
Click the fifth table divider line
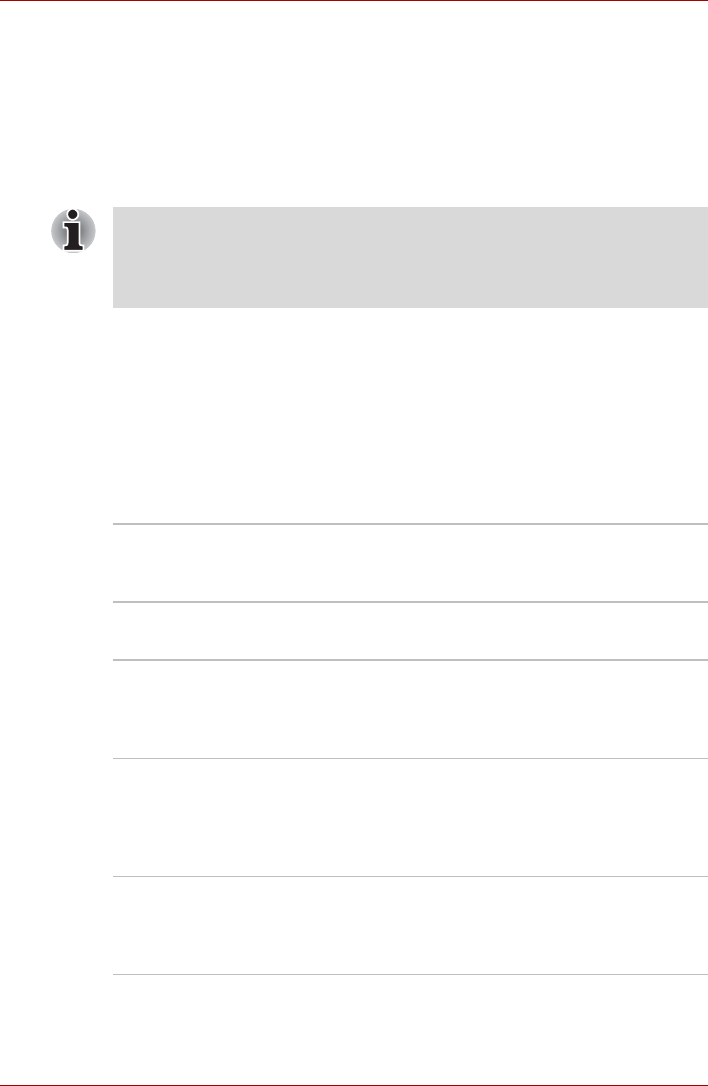[x=410, y=878]
